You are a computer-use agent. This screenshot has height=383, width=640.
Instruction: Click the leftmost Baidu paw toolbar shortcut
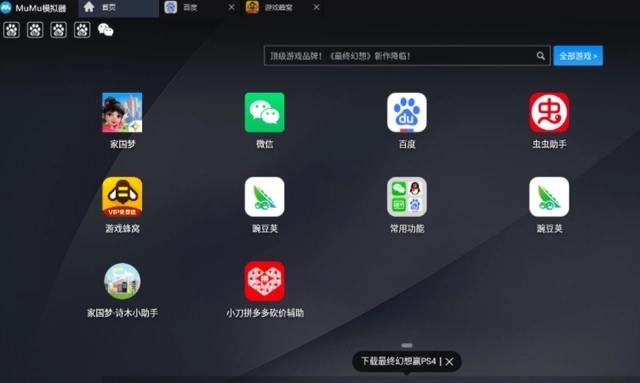tap(11, 30)
